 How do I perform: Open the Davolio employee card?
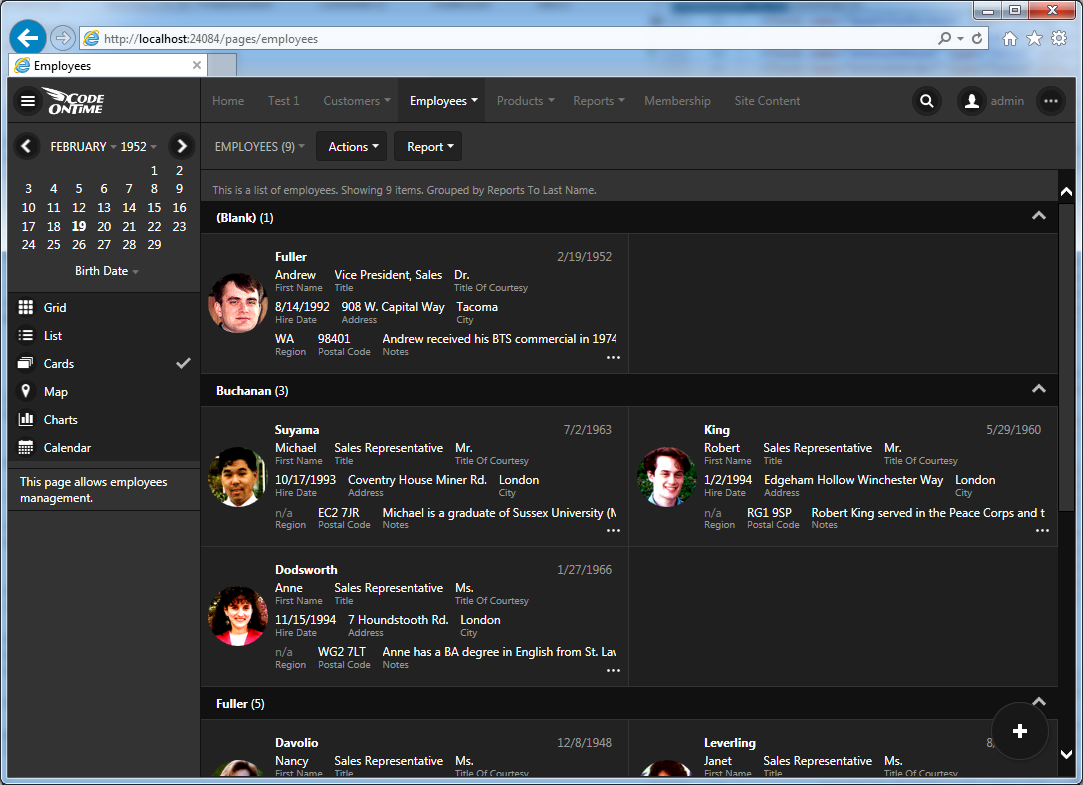coord(414,749)
